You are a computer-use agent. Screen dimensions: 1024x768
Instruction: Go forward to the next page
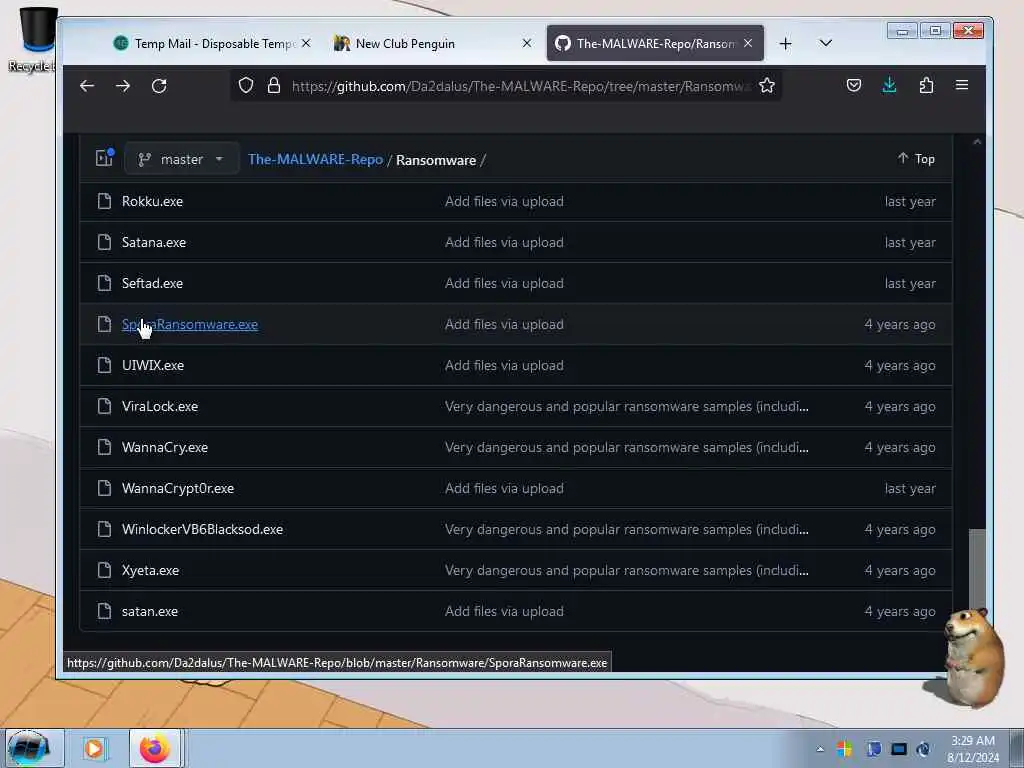pos(123,86)
